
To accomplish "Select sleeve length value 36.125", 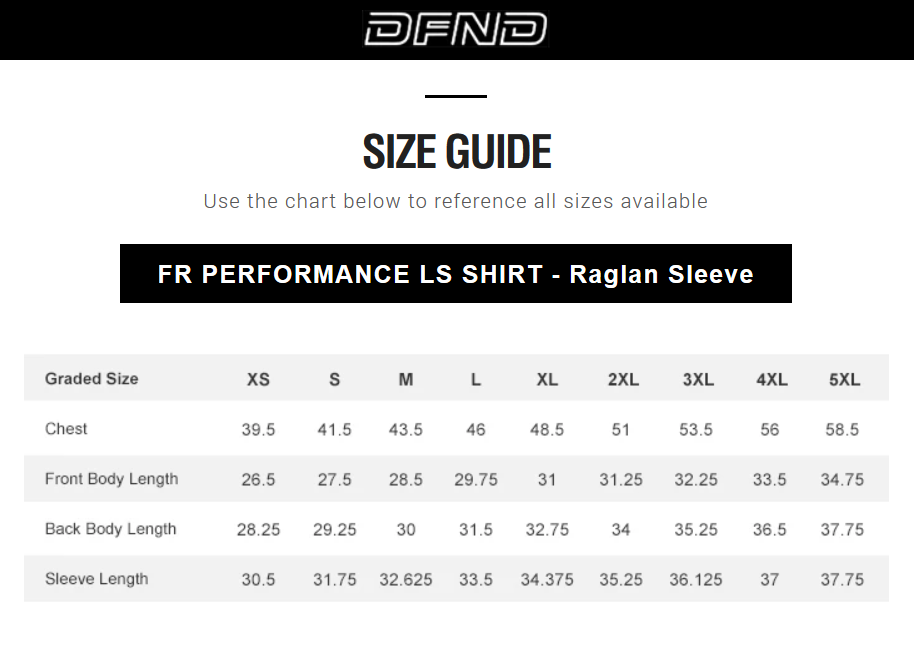I will (x=696, y=580).
